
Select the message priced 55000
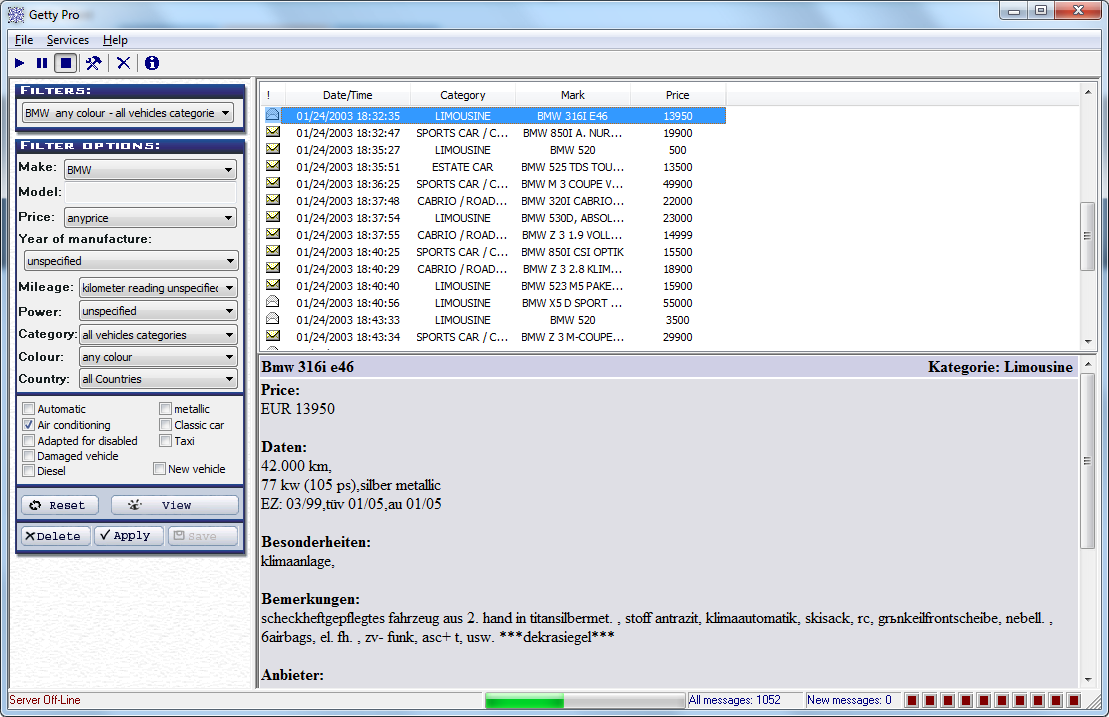pos(495,303)
